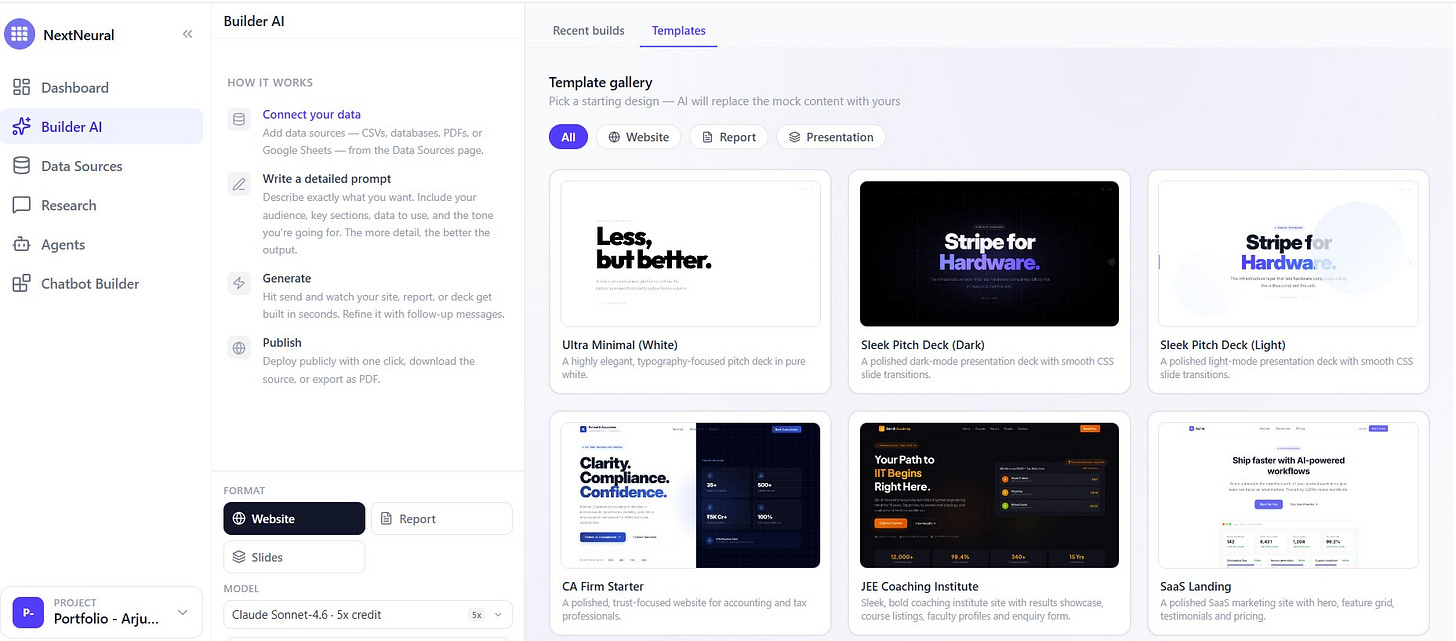
Task: Click the NextNeural brand name
Action: point(79,35)
